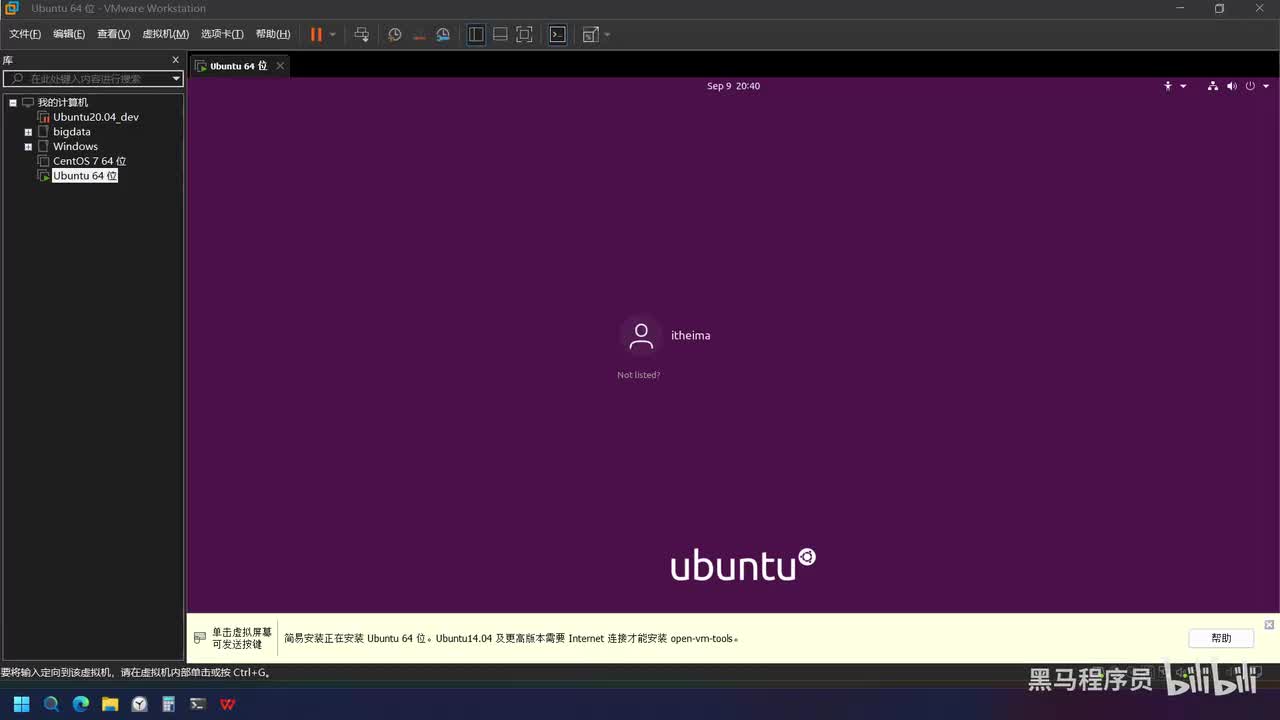The width and height of the screenshot is (1280, 720).
Task: Open the terminal app on the taskbar
Action: [198, 704]
